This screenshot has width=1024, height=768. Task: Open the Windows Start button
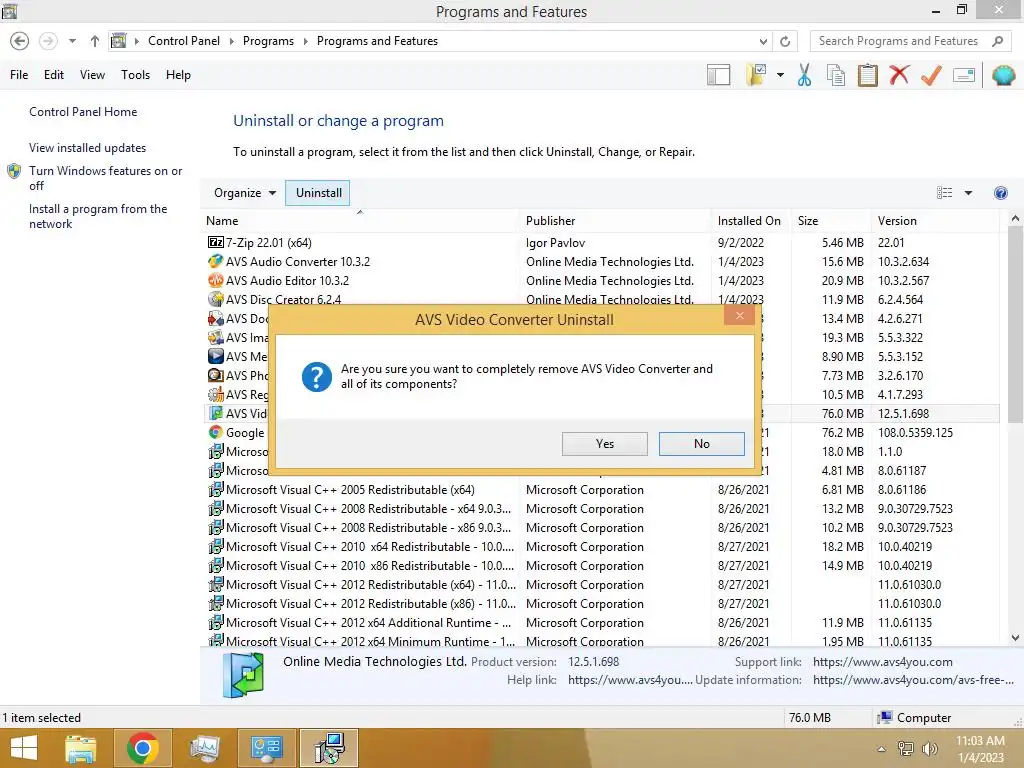(24, 748)
